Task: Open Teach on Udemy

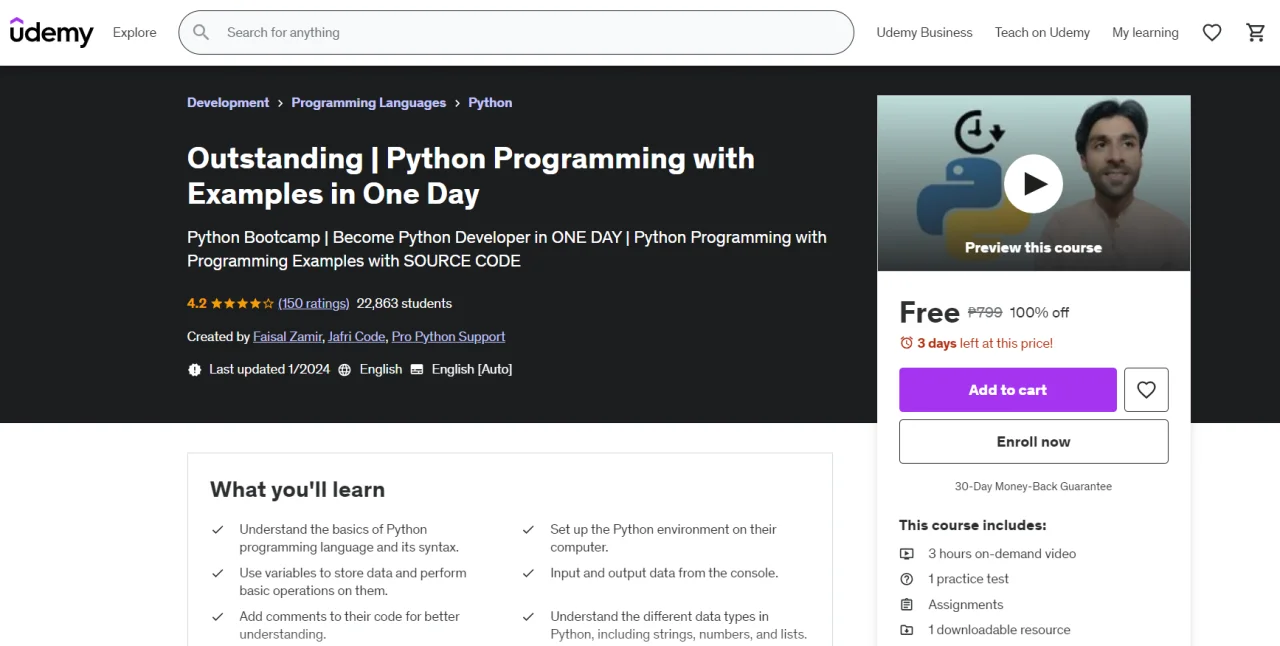Action: click(1042, 33)
